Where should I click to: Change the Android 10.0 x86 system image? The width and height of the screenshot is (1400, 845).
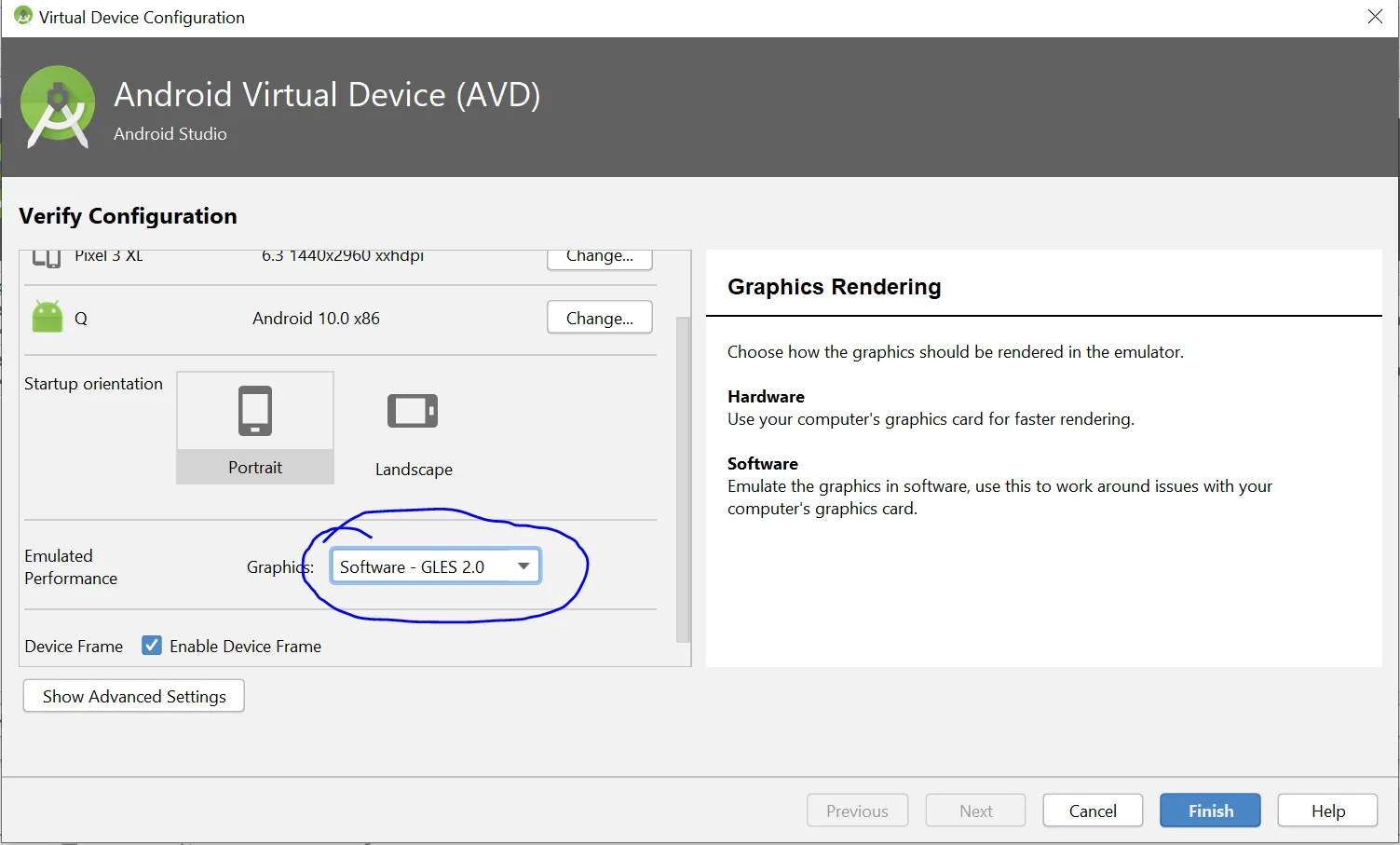tap(600, 318)
